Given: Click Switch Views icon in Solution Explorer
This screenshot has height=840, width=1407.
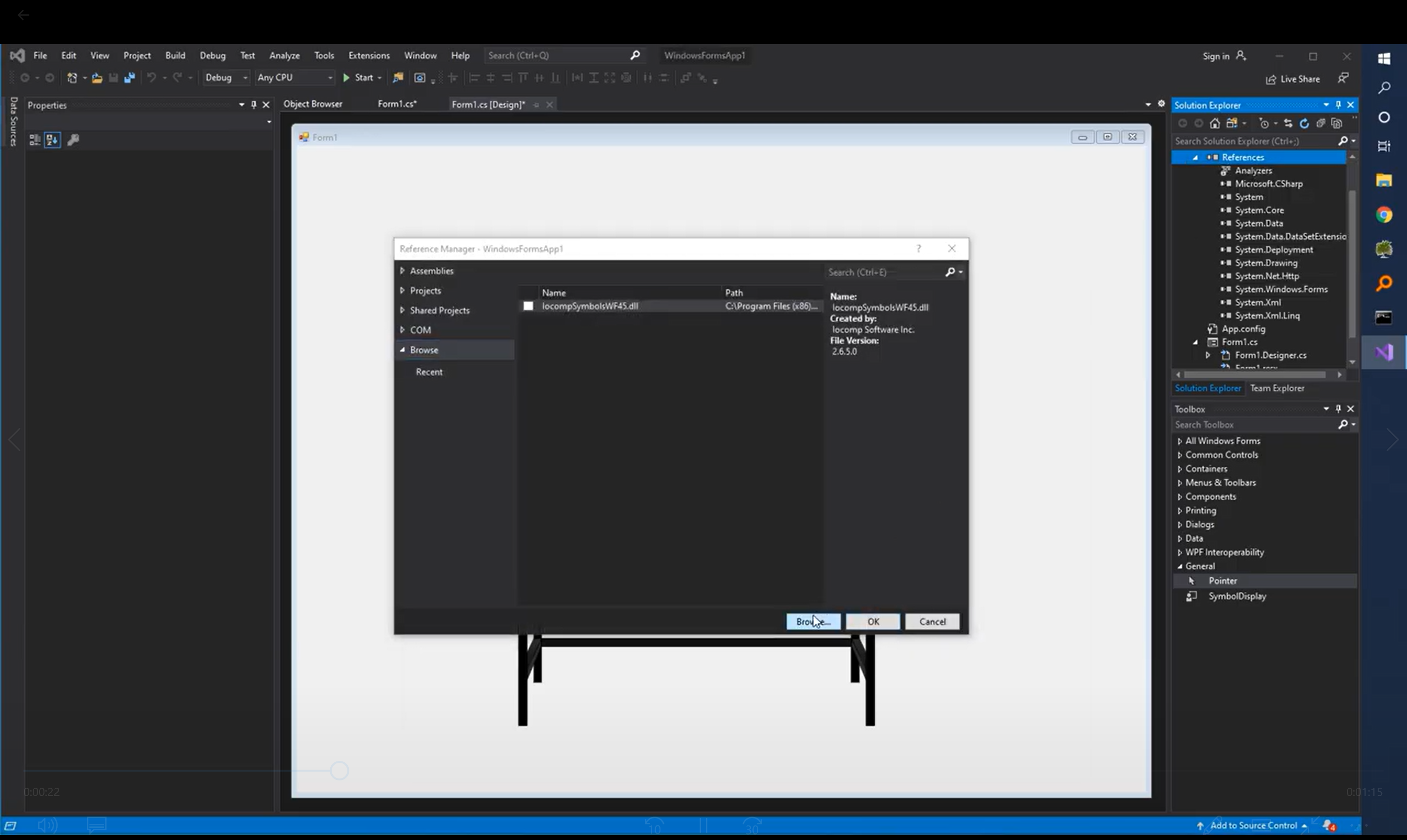Looking at the screenshot, I should pyautogui.click(x=1232, y=124).
